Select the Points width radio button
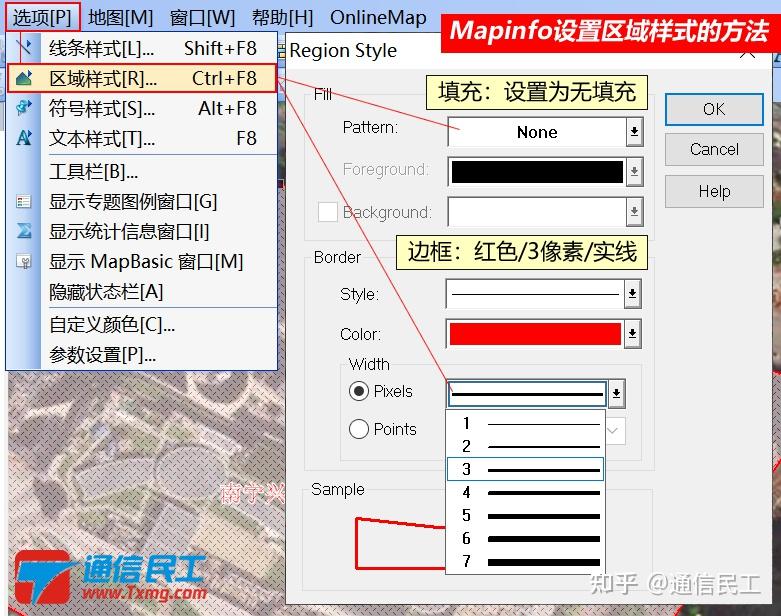The image size is (781, 616). (359, 429)
